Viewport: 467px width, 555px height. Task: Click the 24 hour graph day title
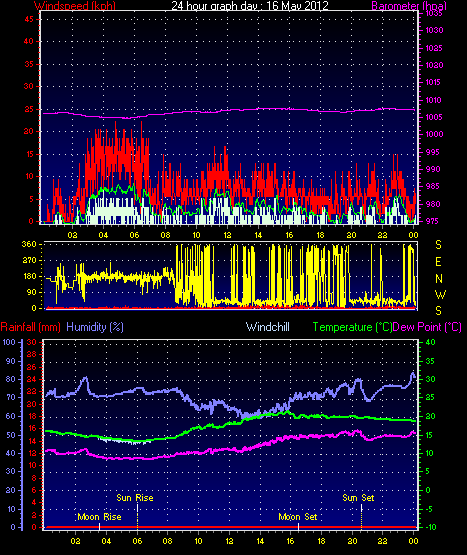(250, 5)
